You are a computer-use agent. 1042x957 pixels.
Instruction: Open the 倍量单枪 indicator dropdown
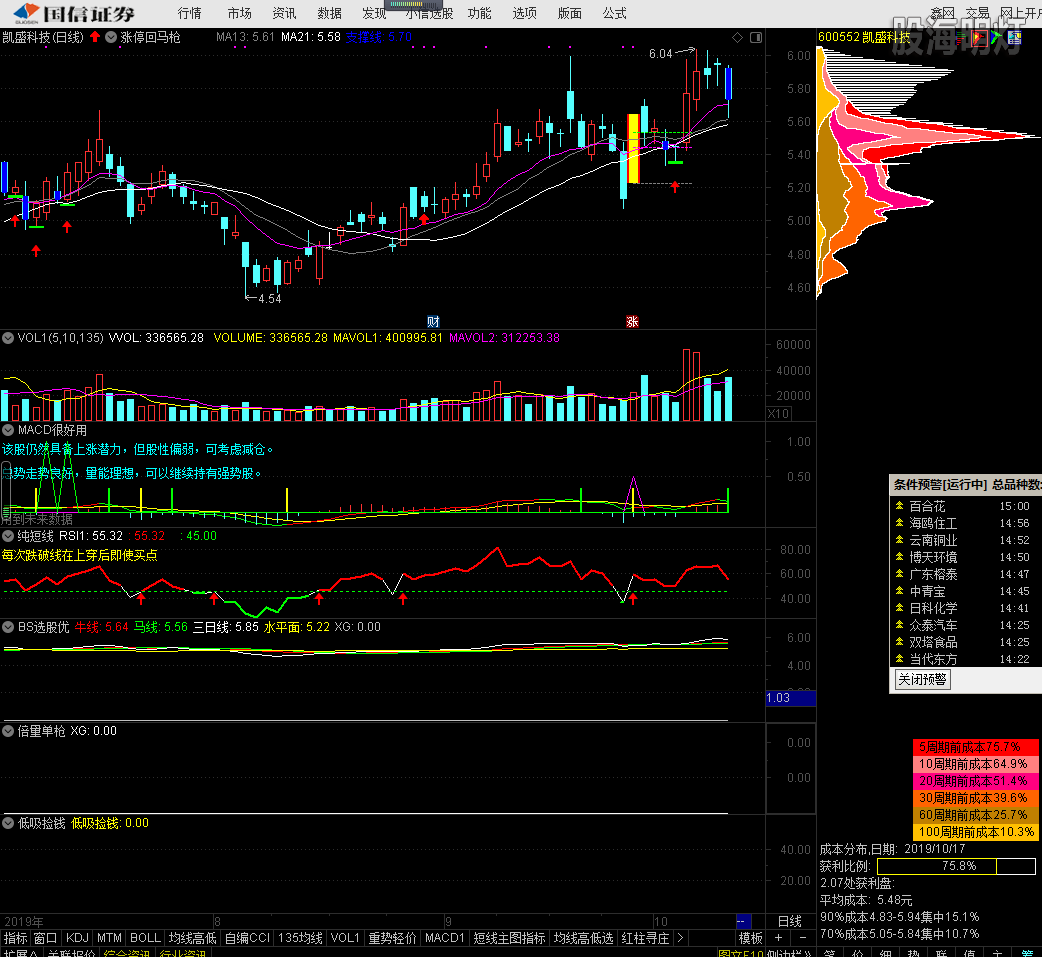(x=8, y=731)
